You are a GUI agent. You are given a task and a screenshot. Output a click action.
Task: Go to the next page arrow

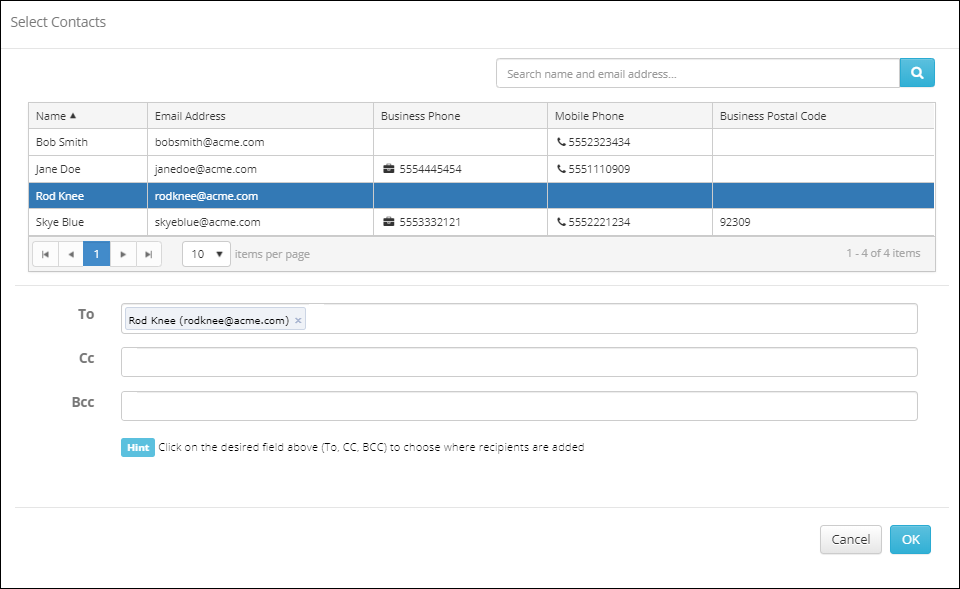pos(123,254)
